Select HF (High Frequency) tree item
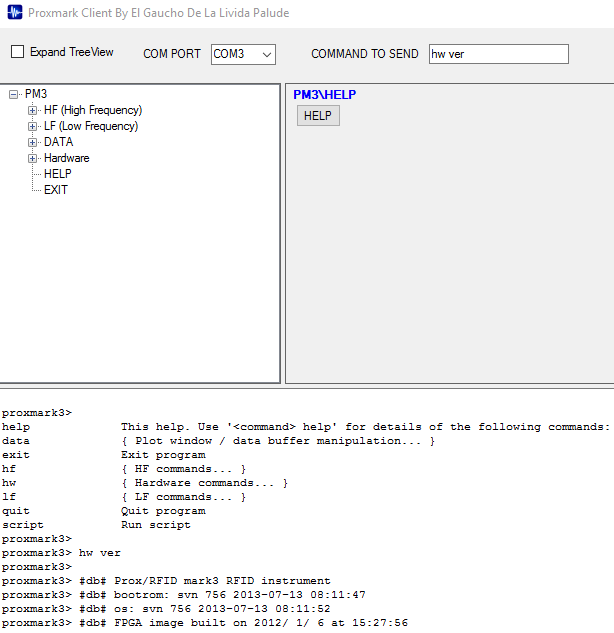Image resolution: width=614 pixels, height=633 pixels. (x=93, y=110)
